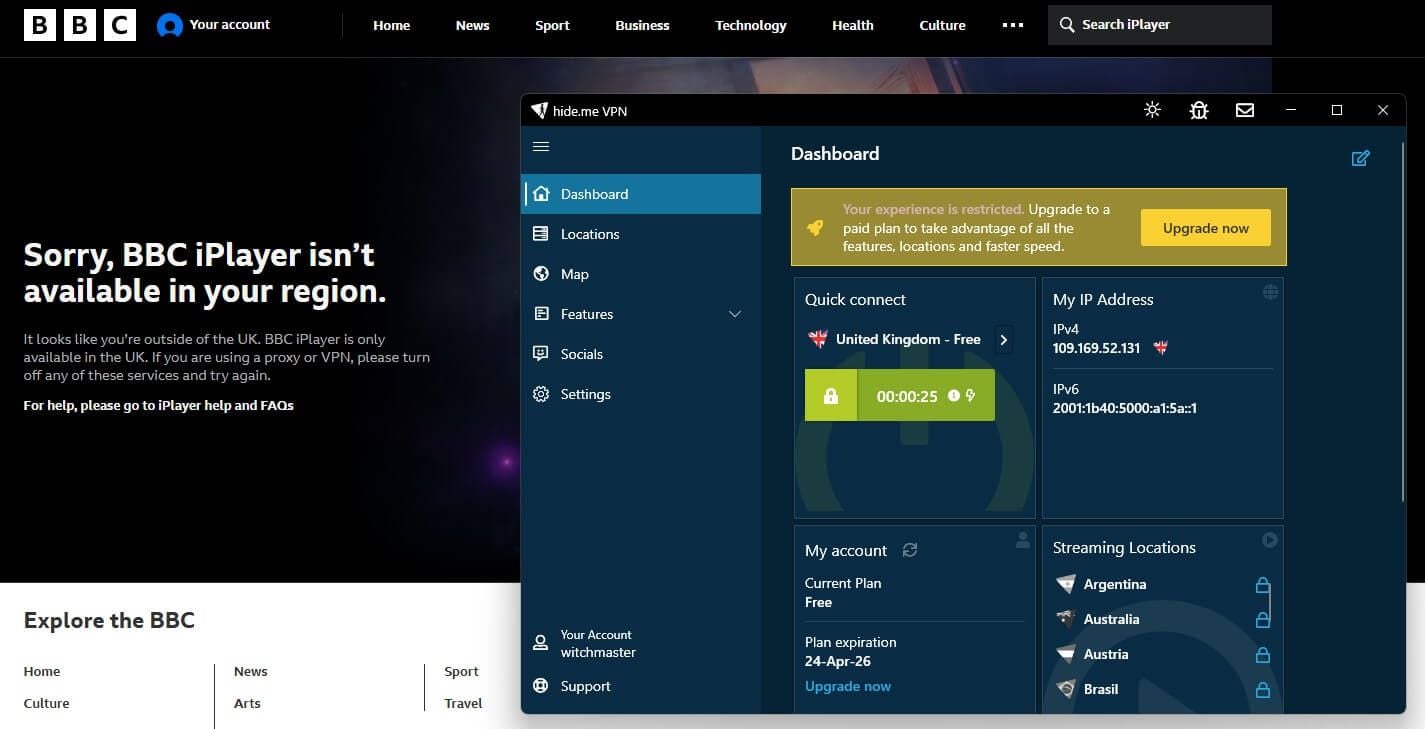
Task: Click the play icon in Streaming Locations
Action: click(x=1270, y=540)
